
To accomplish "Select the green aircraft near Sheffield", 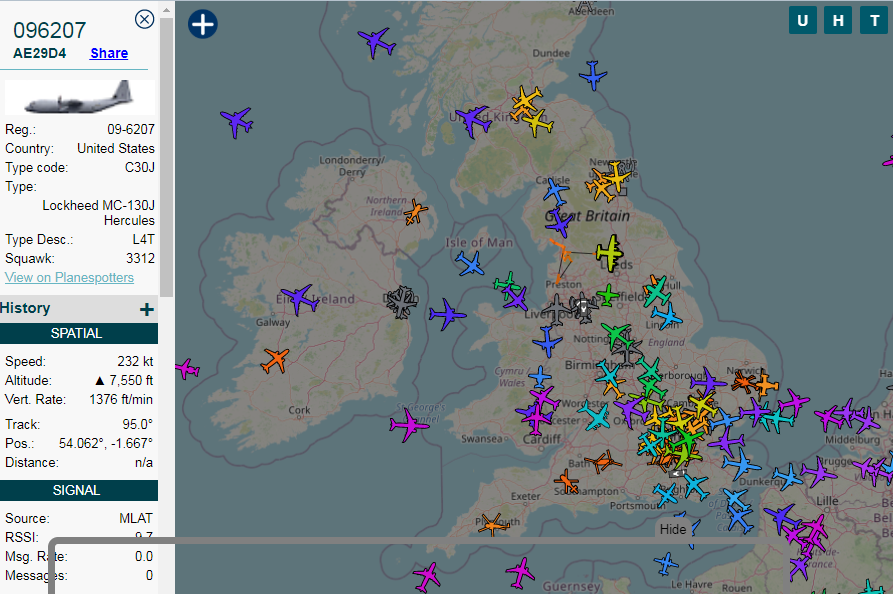I will click(608, 295).
